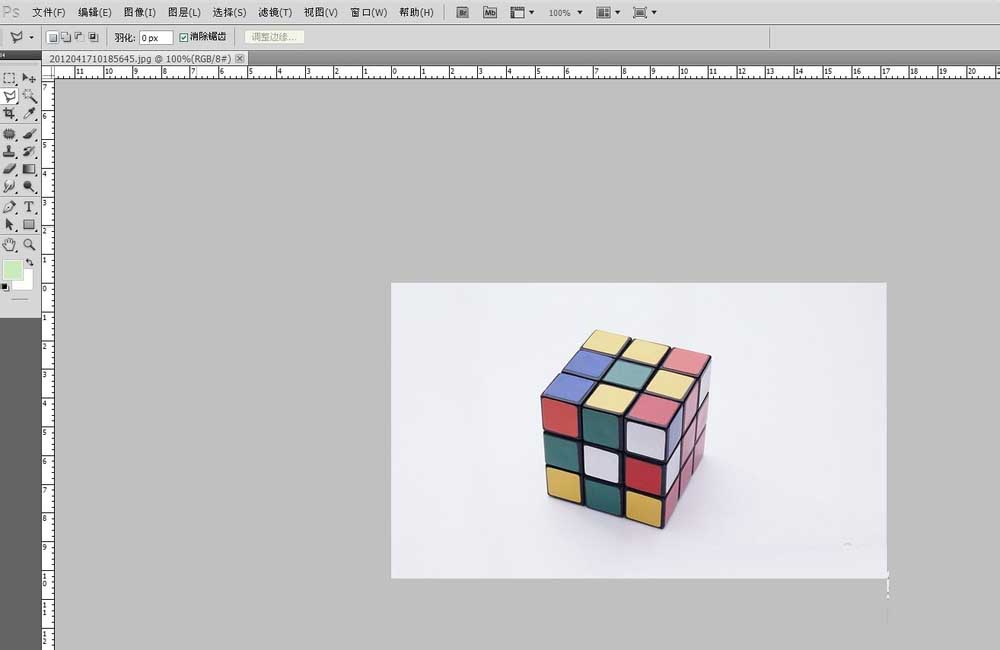1000x650 pixels.
Task: Reset default foreground and background colors
Action: tap(5, 287)
